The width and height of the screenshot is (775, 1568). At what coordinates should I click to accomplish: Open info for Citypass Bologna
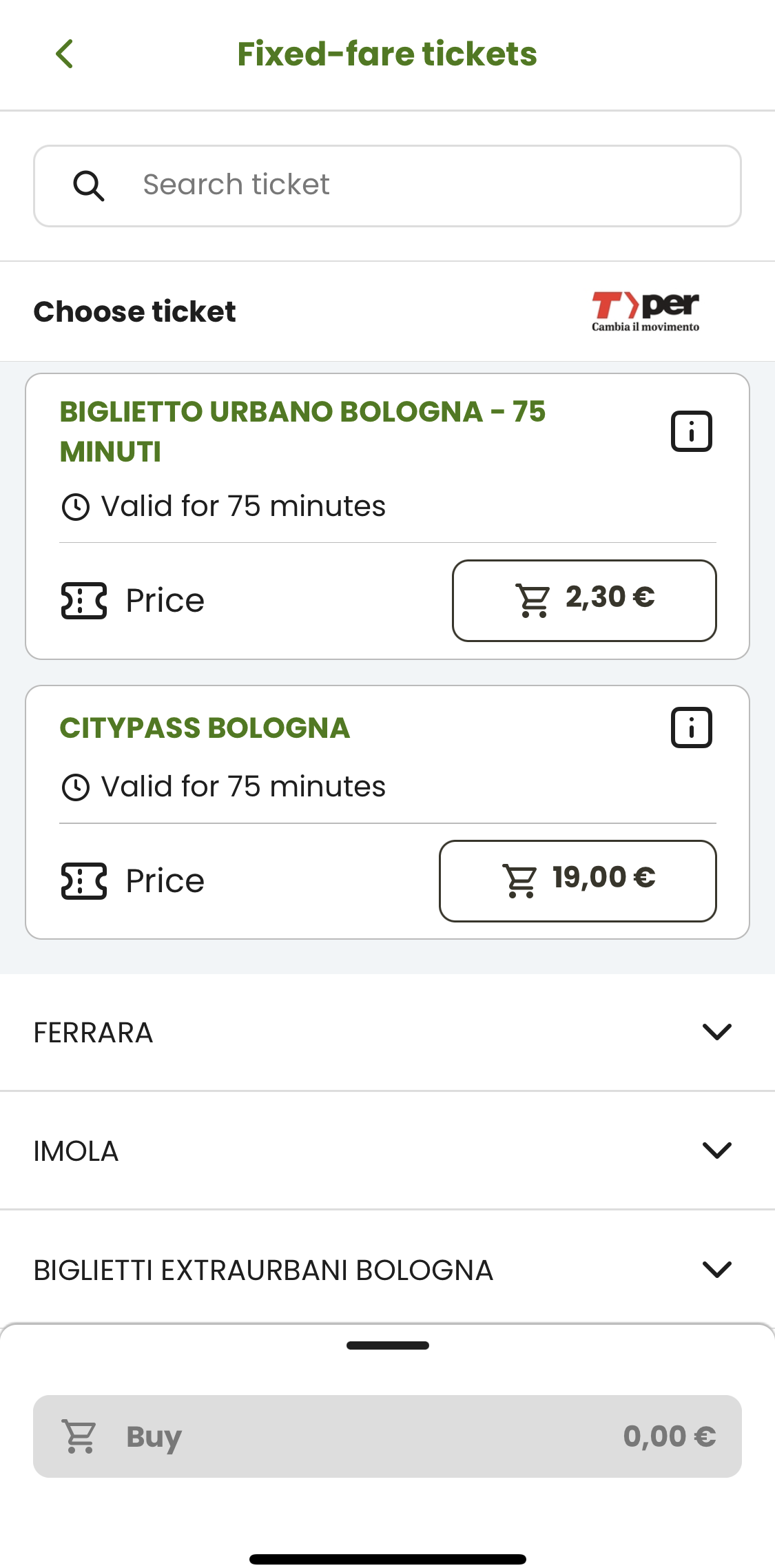coord(691,728)
